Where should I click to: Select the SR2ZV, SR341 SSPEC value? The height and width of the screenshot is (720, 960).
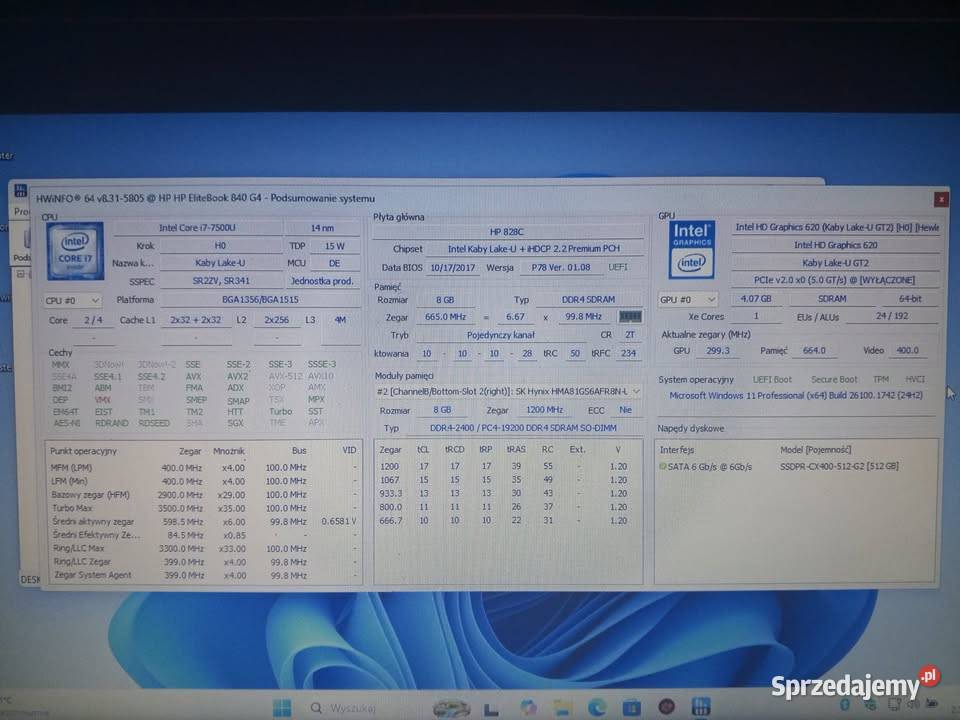220,281
